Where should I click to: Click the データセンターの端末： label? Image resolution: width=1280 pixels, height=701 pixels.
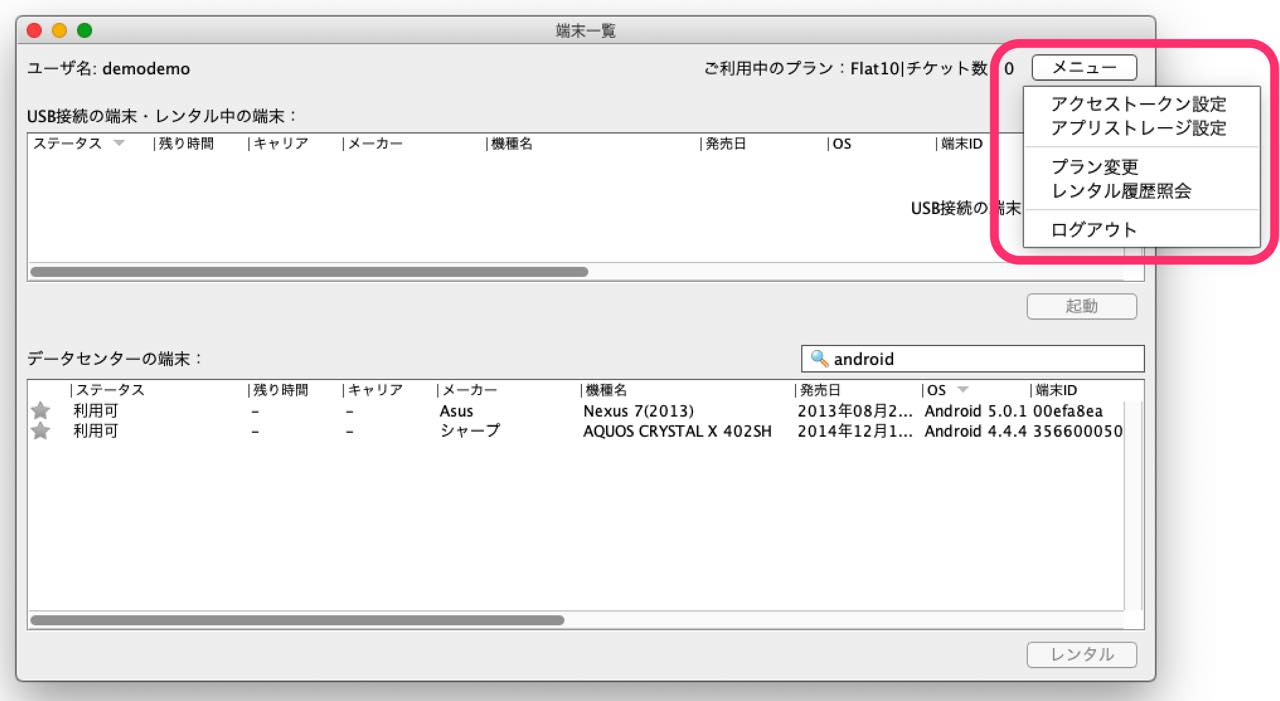[115, 359]
